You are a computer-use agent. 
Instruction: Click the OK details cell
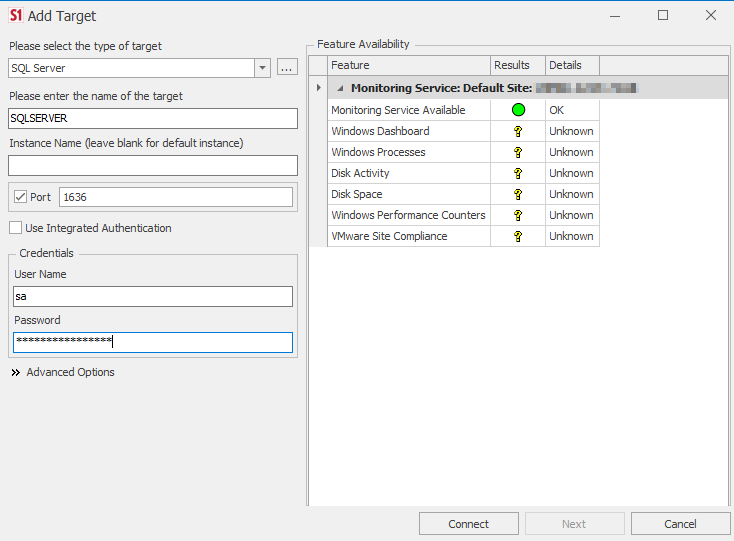[x=572, y=110]
